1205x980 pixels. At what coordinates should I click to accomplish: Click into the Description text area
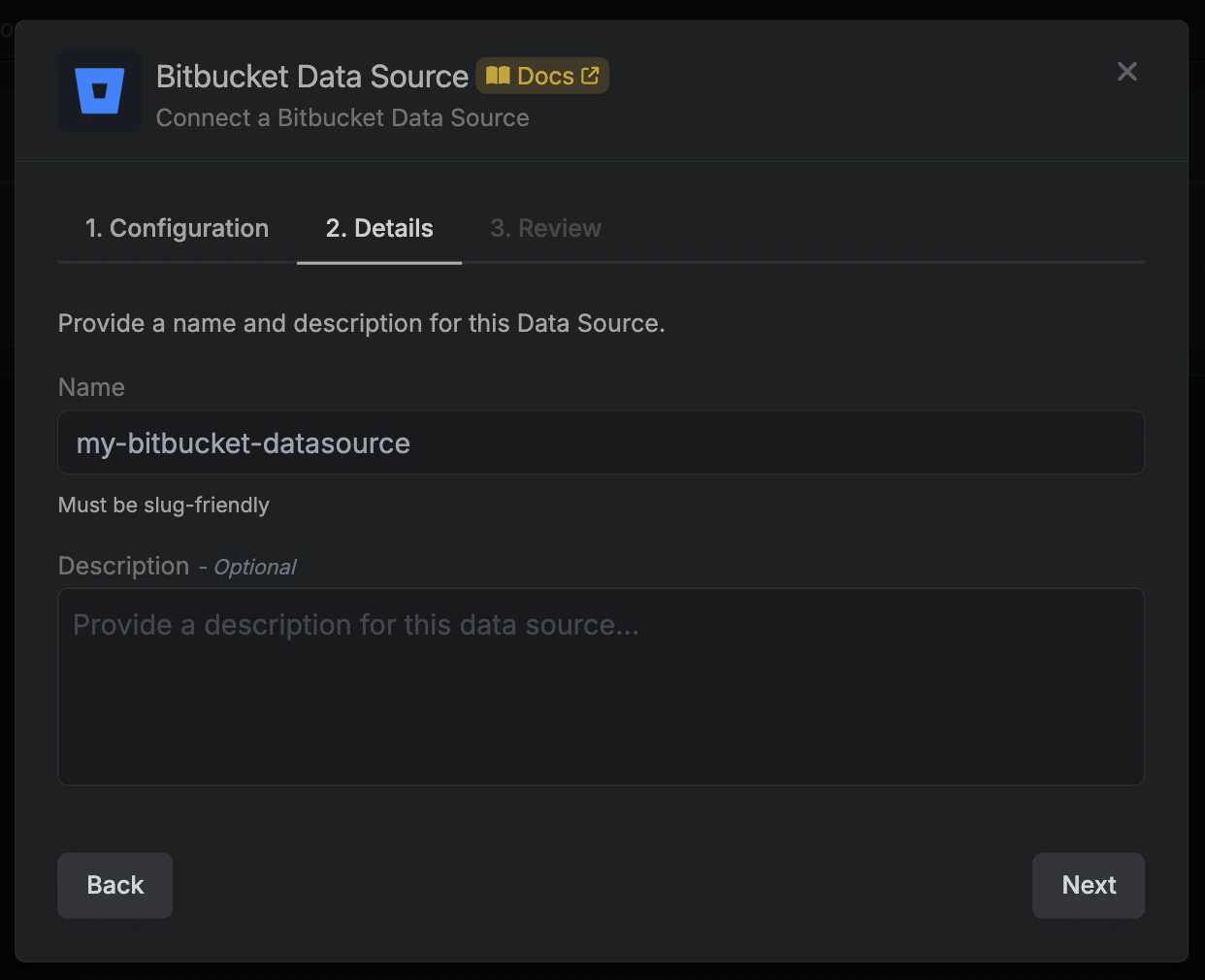(601, 686)
